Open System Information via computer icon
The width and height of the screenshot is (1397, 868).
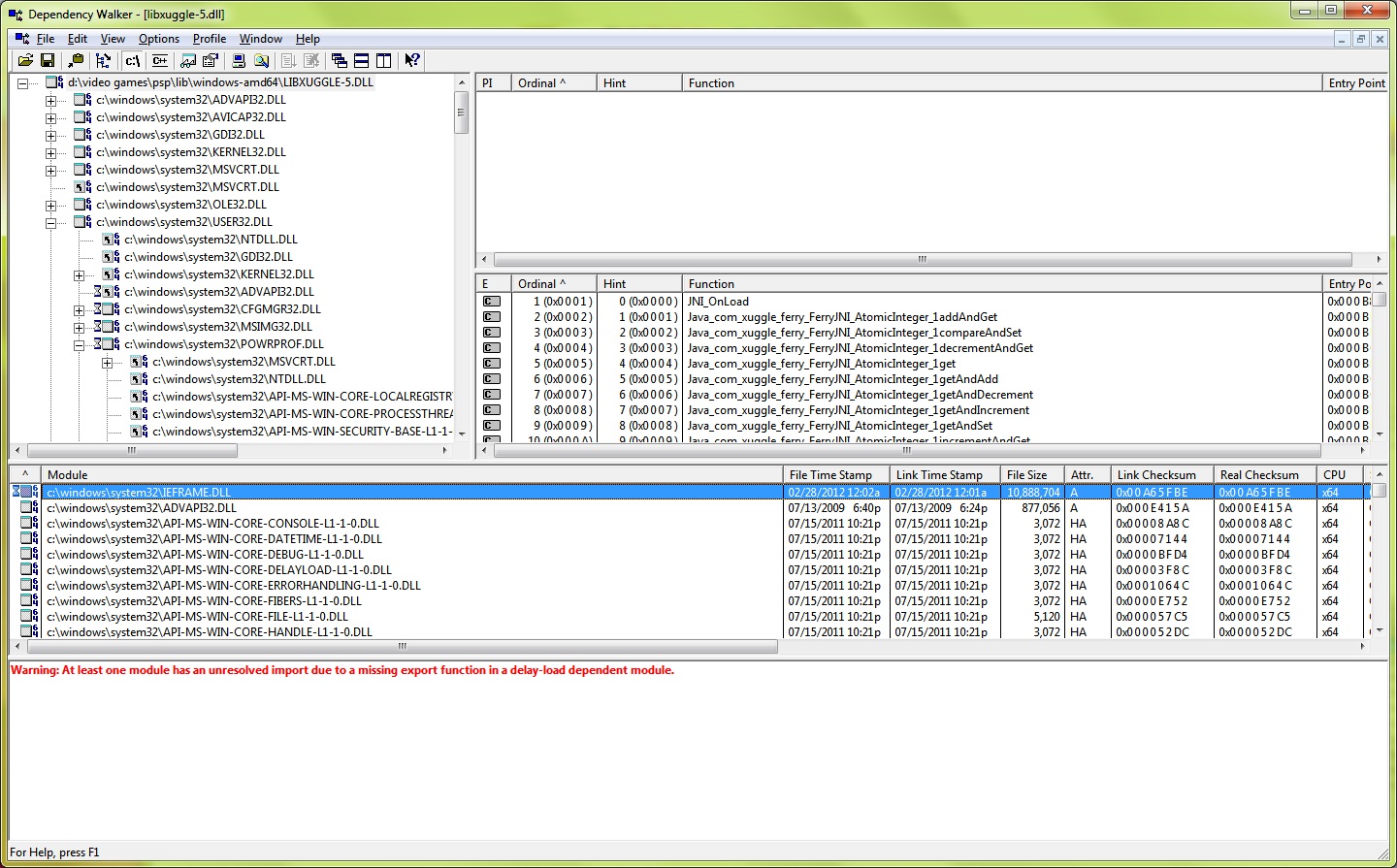(239, 60)
